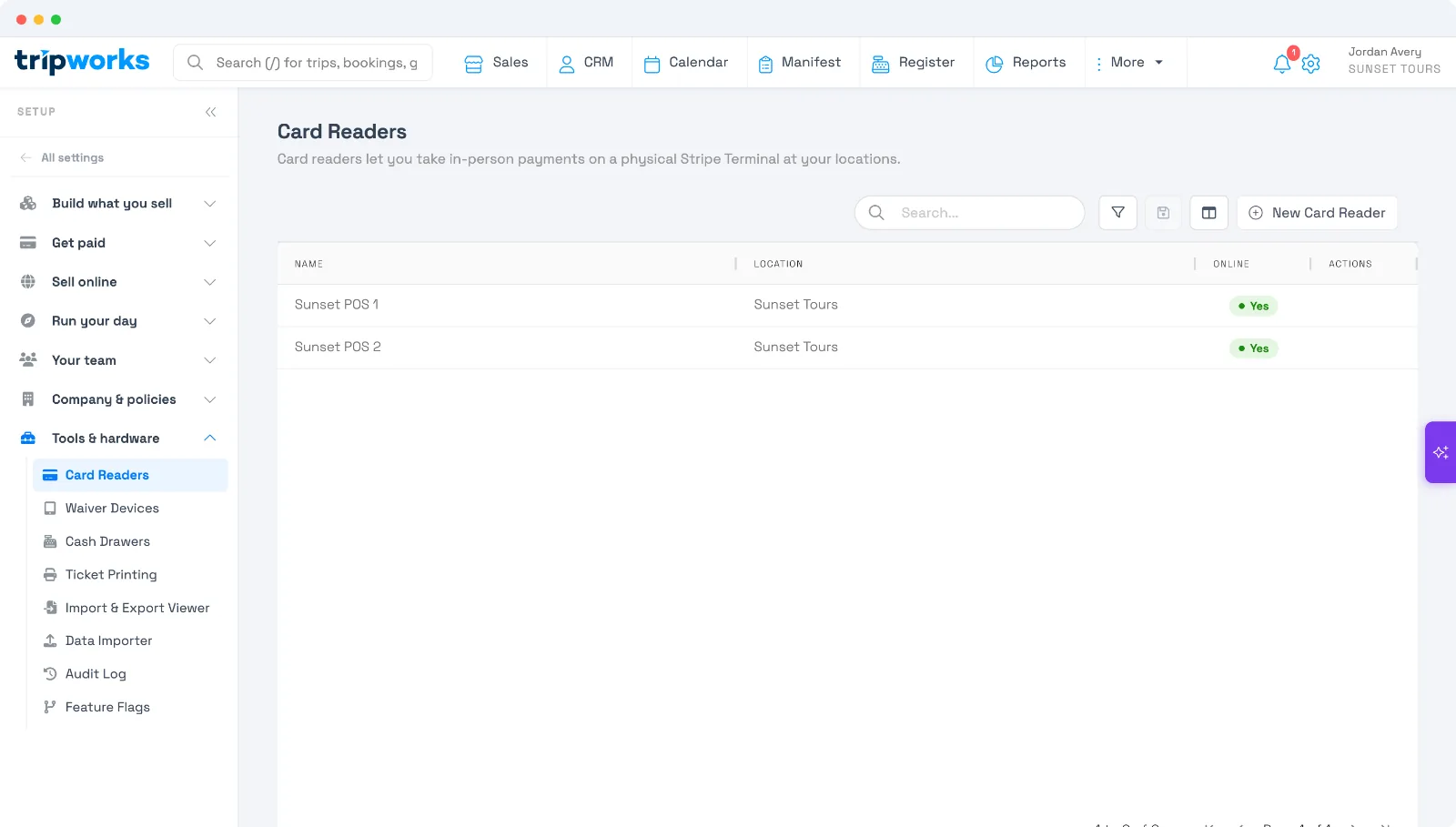Click Sunset Tours location in Sunset POS 2 row

point(795,348)
